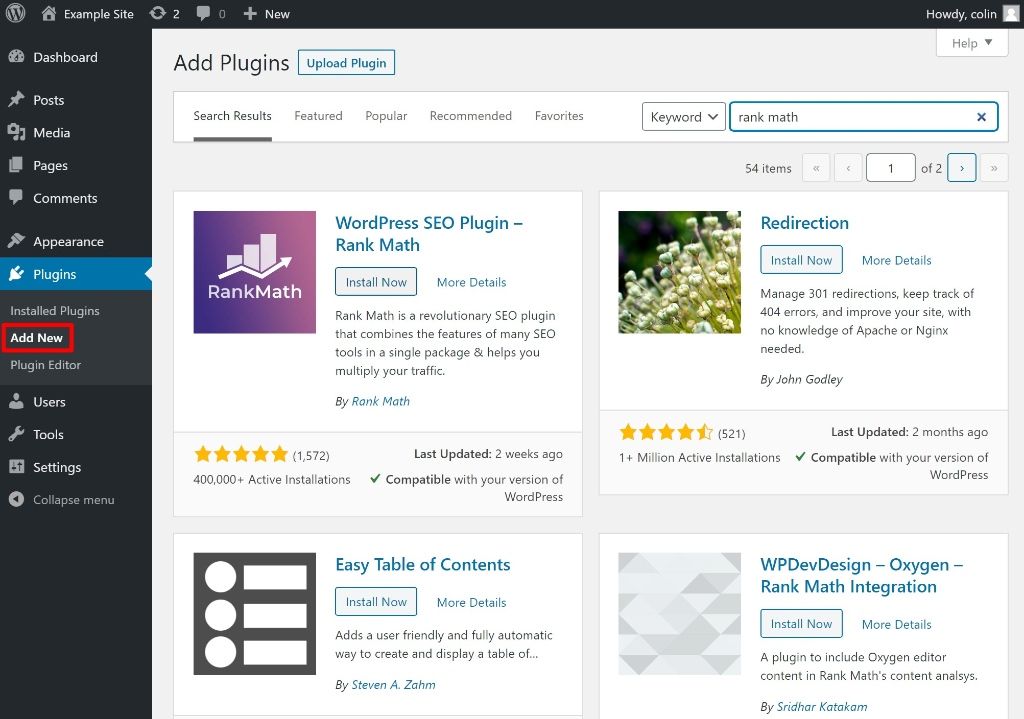This screenshot has width=1024, height=719.
Task: Switch to the Popular tab
Action: (x=386, y=116)
